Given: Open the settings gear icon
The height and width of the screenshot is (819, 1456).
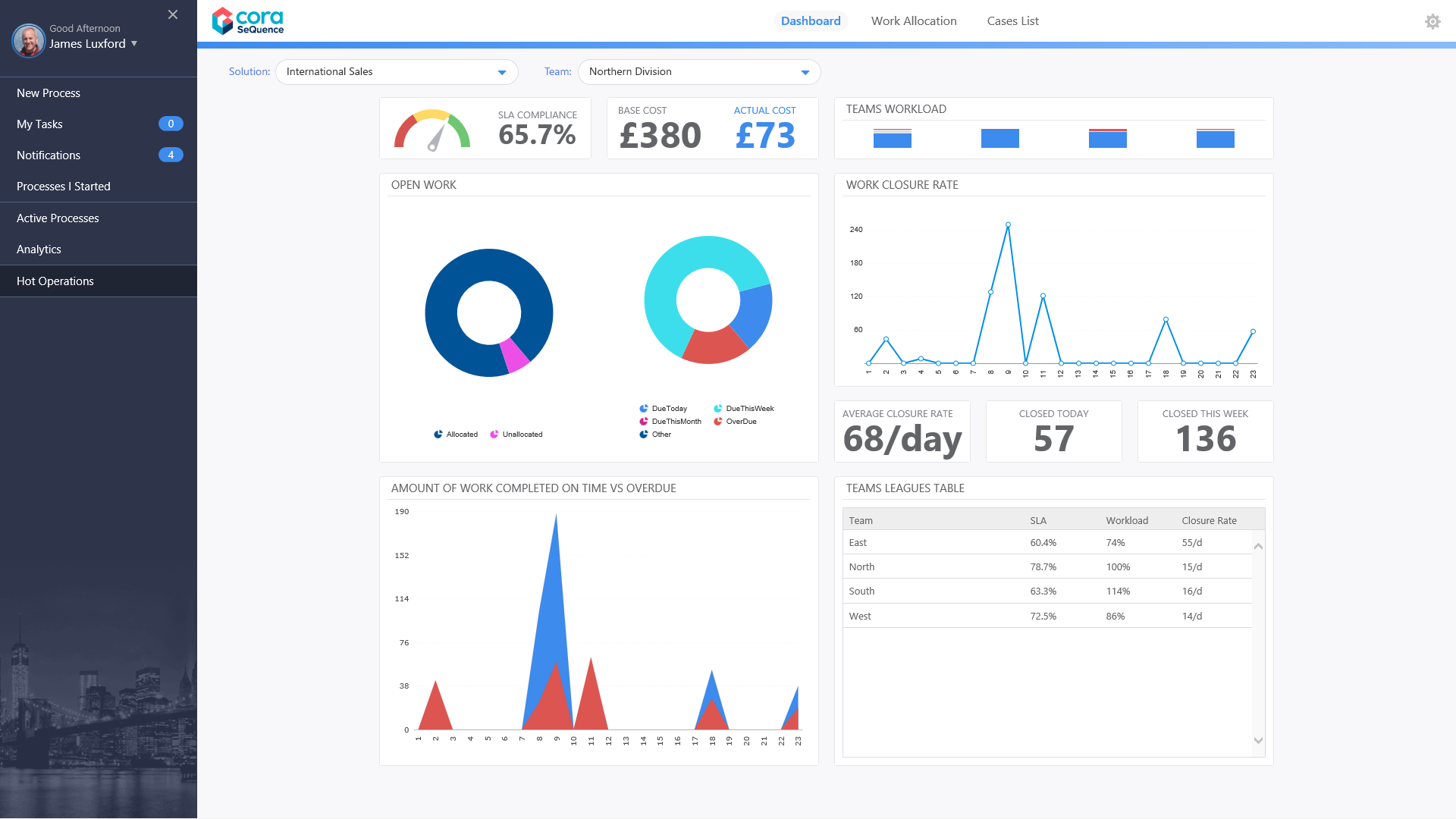Looking at the screenshot, I should 1432,21.
